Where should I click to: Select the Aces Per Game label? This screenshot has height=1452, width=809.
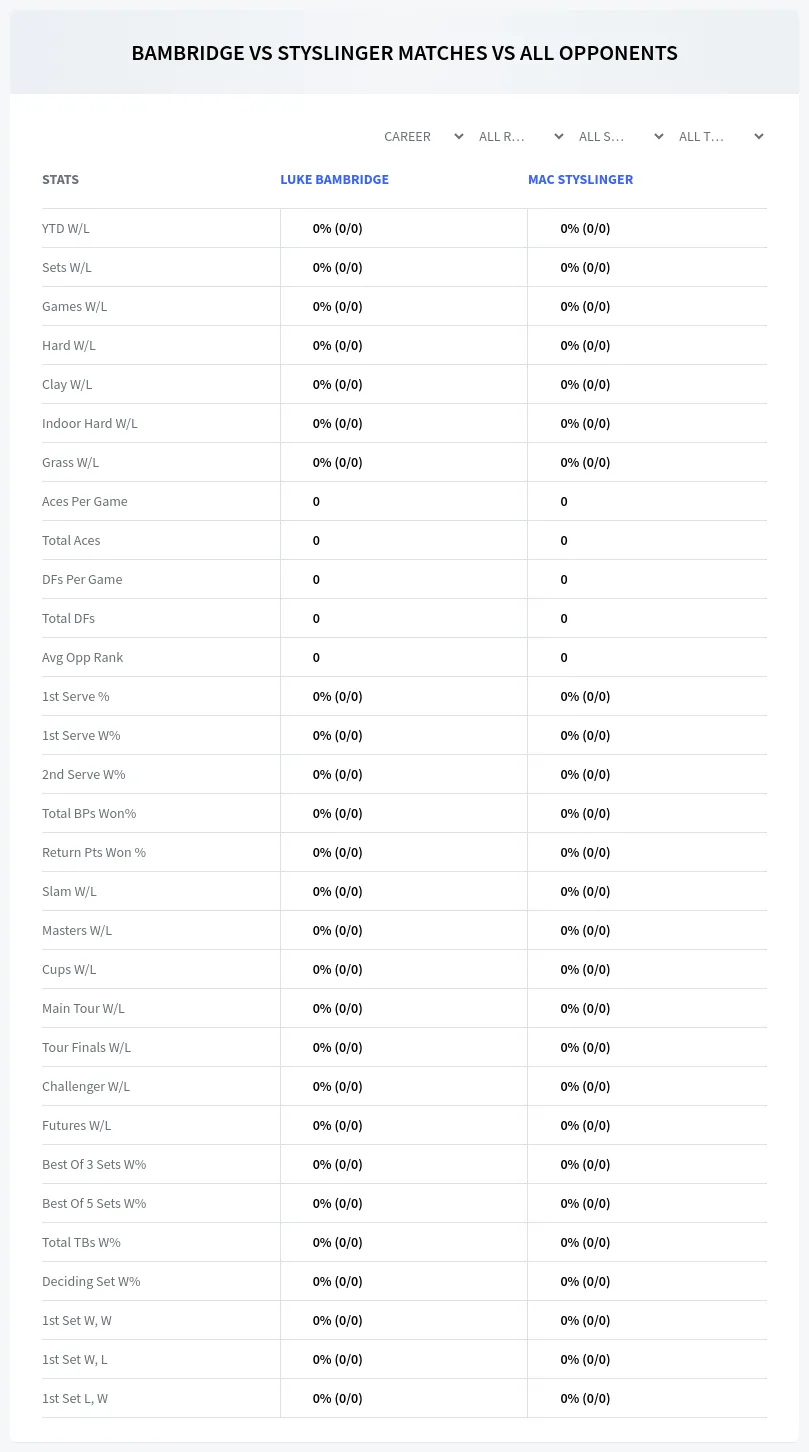[85, 501]
